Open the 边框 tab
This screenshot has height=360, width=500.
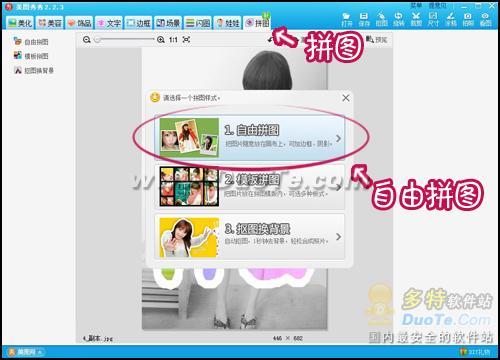pyautogui.click(x=138, y=23)
